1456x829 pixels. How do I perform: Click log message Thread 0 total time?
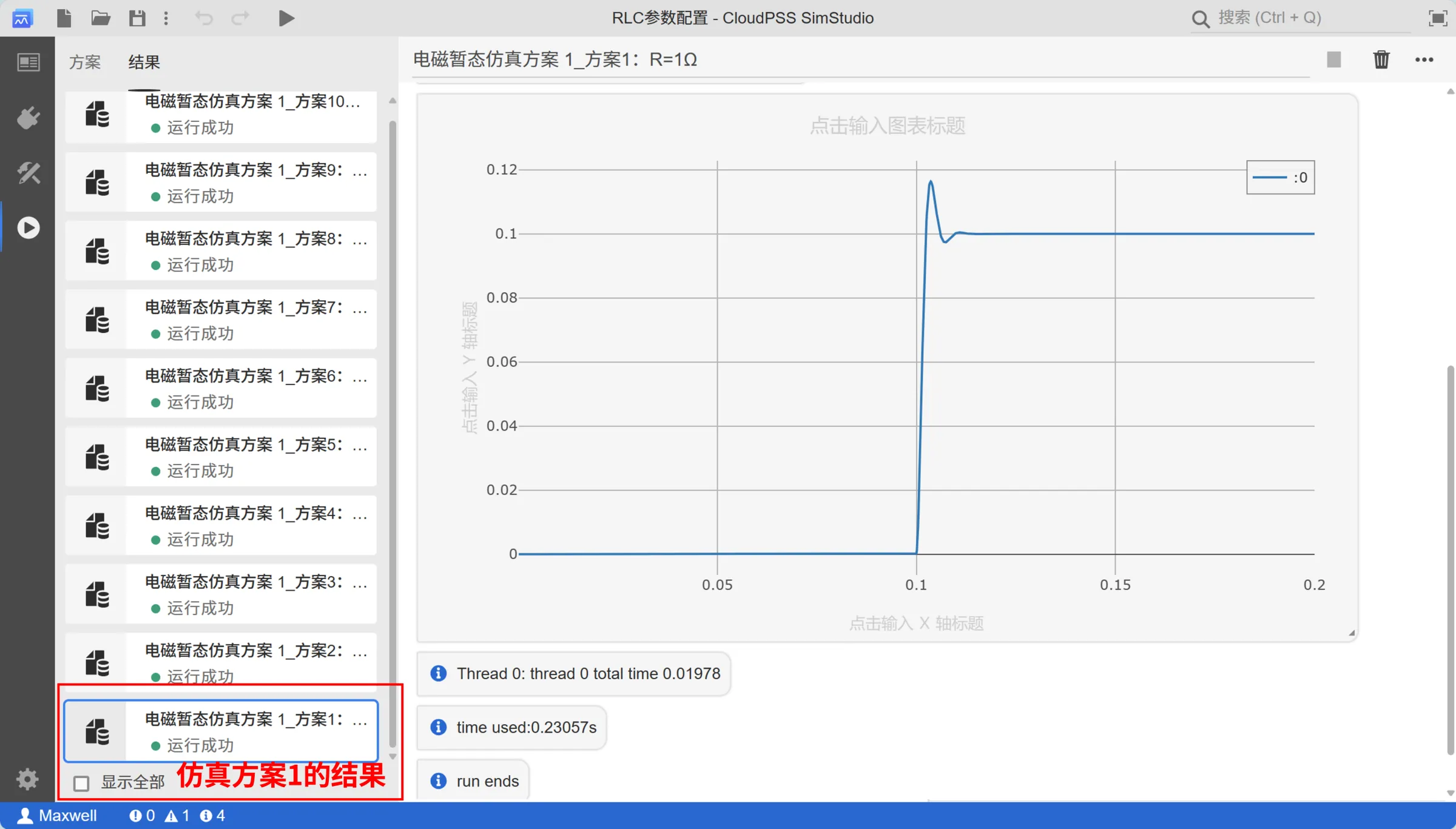click(x=574, y=674)
